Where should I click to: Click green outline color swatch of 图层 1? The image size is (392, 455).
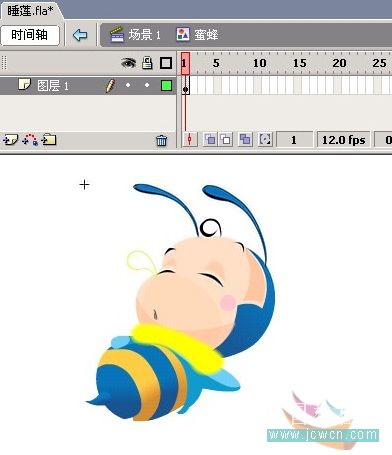tap(166, 86)
